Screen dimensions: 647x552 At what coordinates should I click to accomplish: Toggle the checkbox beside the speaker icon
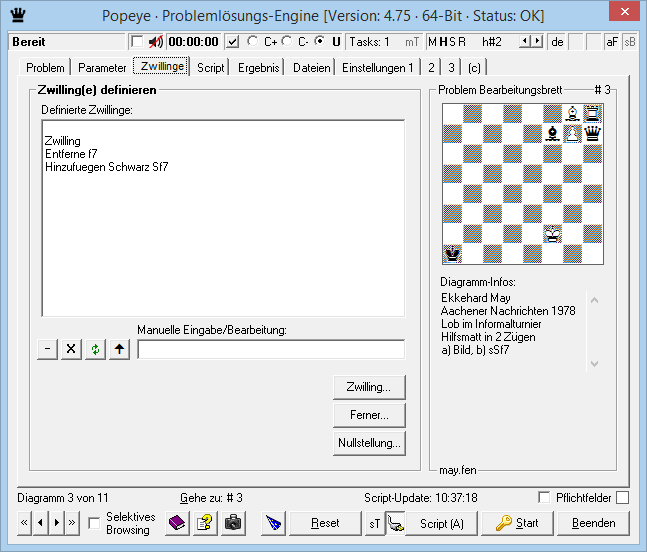(x=137, y=42)
